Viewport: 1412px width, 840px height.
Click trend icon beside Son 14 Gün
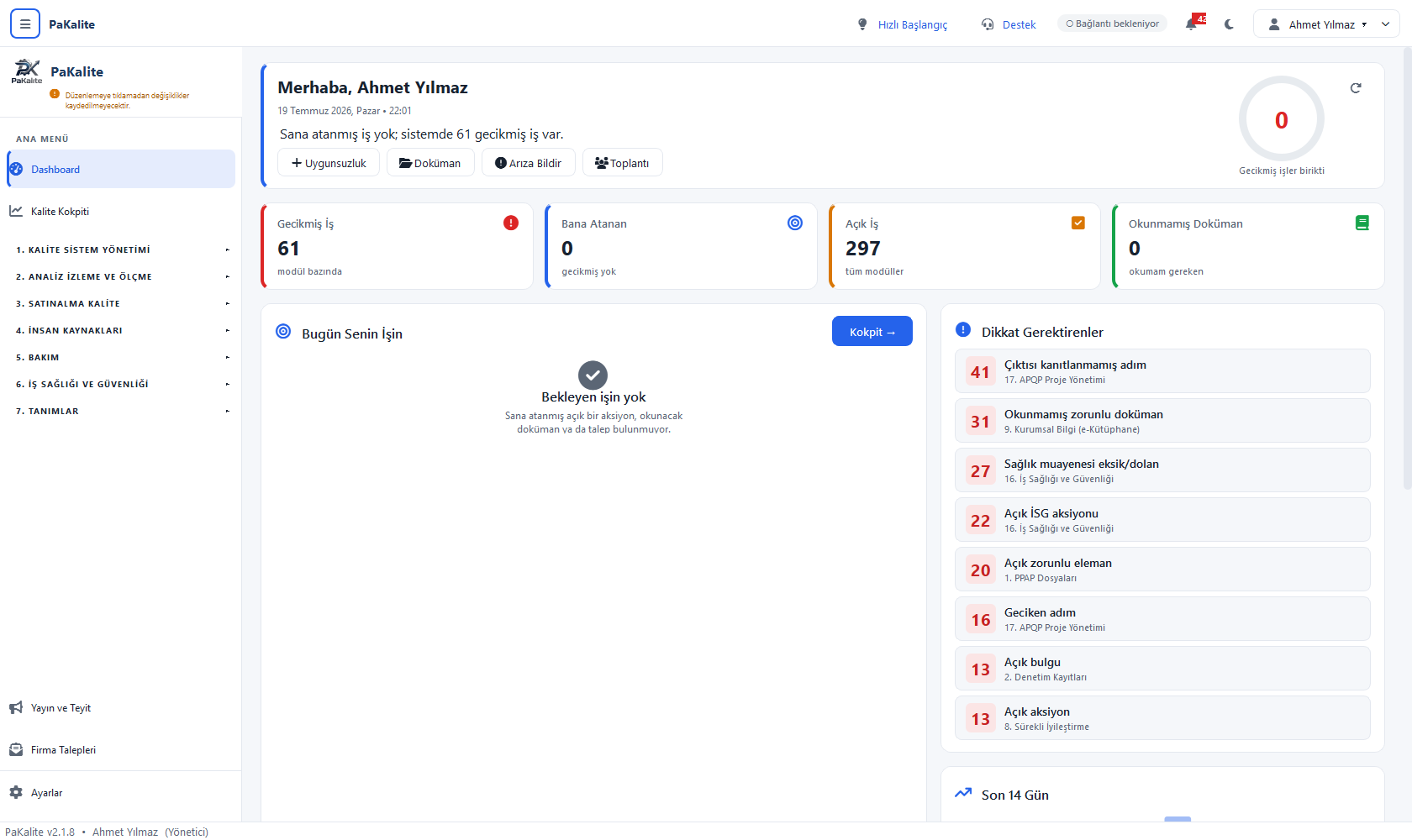[x=963, y=793]
